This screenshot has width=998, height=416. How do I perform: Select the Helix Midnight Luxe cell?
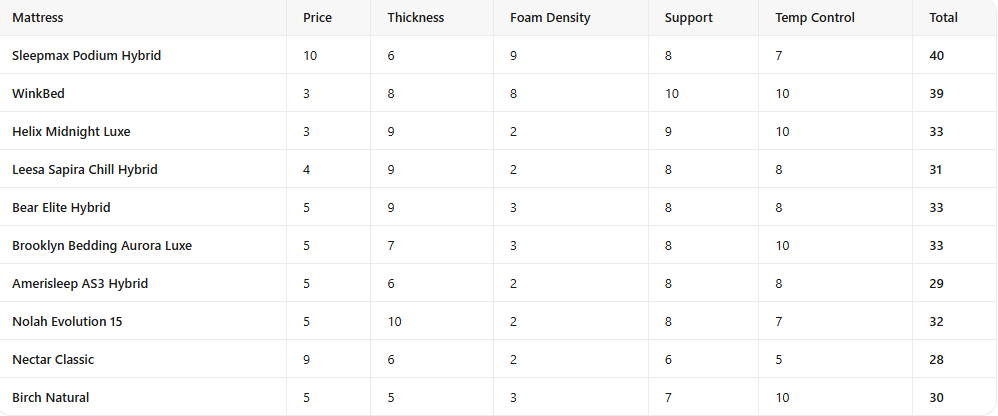pos(71,132)
